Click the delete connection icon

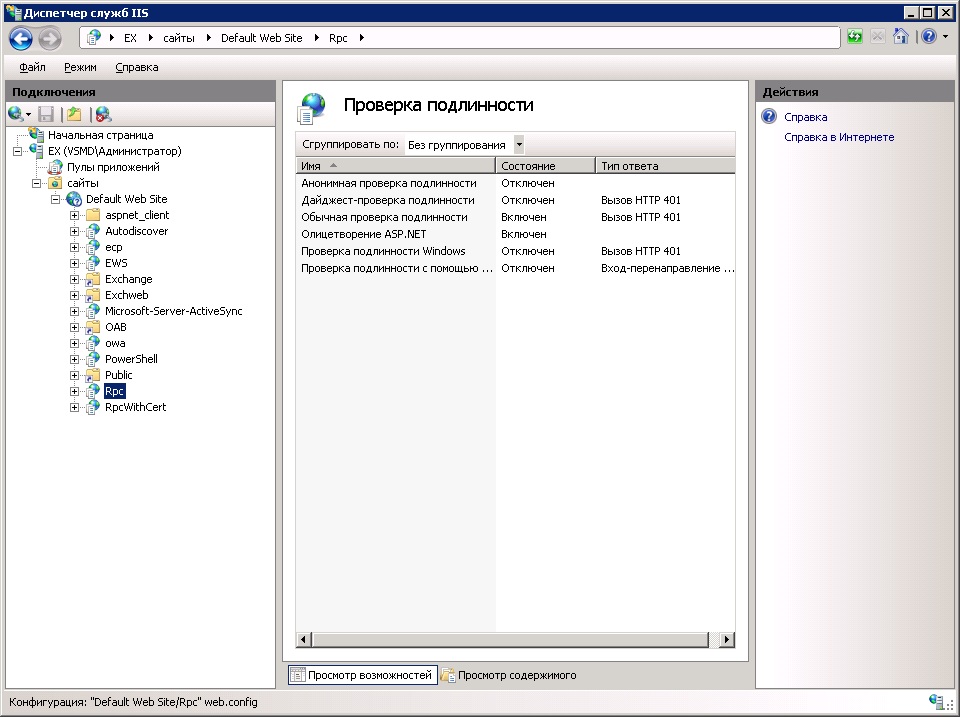point(103,114)
